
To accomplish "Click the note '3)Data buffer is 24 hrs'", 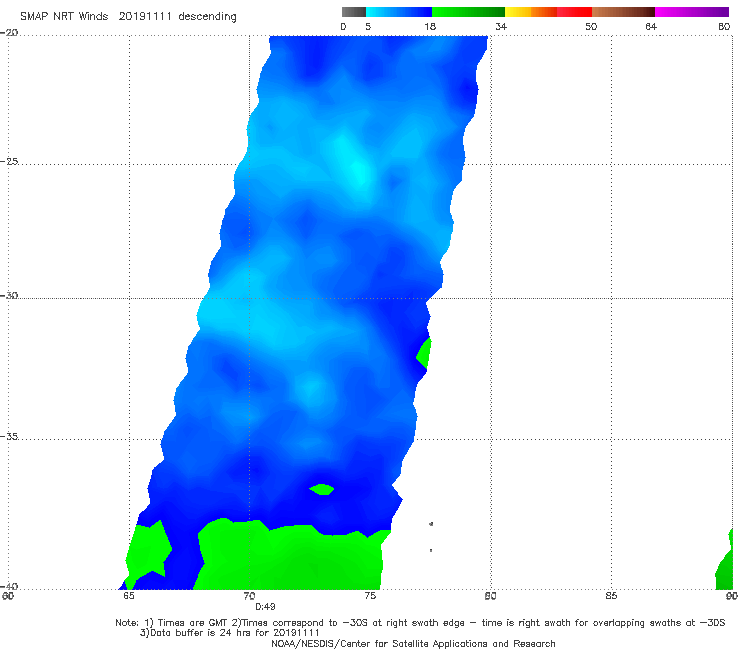I will (230, 633).
